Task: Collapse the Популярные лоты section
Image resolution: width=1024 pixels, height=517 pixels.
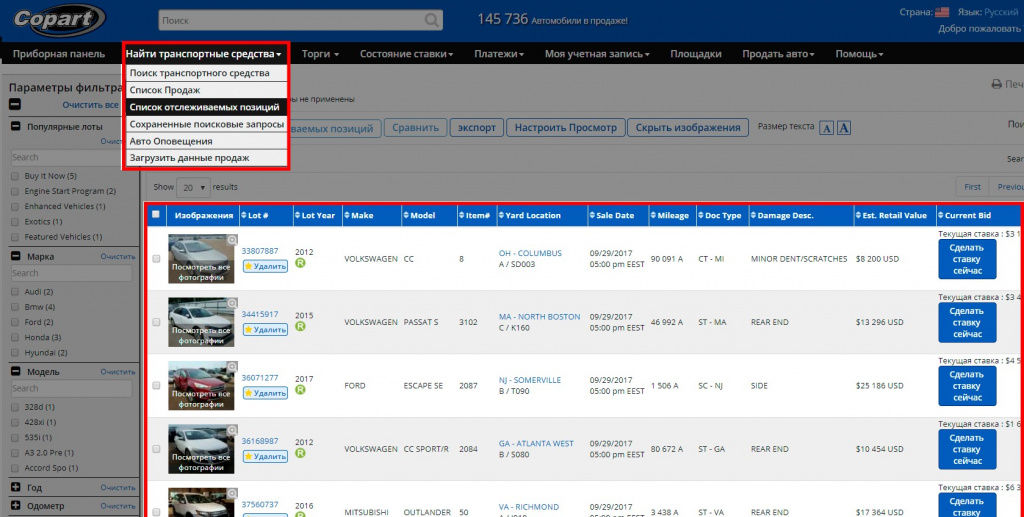Action: tap(16, 127)
